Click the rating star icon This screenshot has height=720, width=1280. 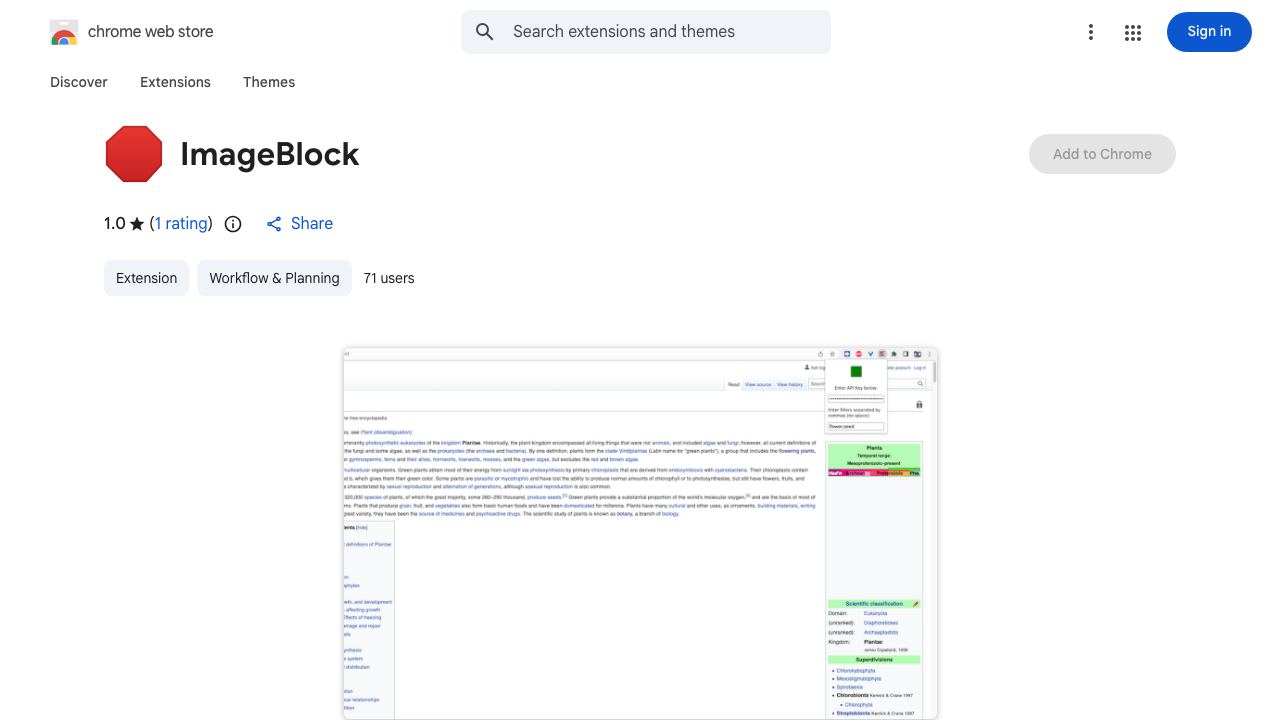point(137,224)
